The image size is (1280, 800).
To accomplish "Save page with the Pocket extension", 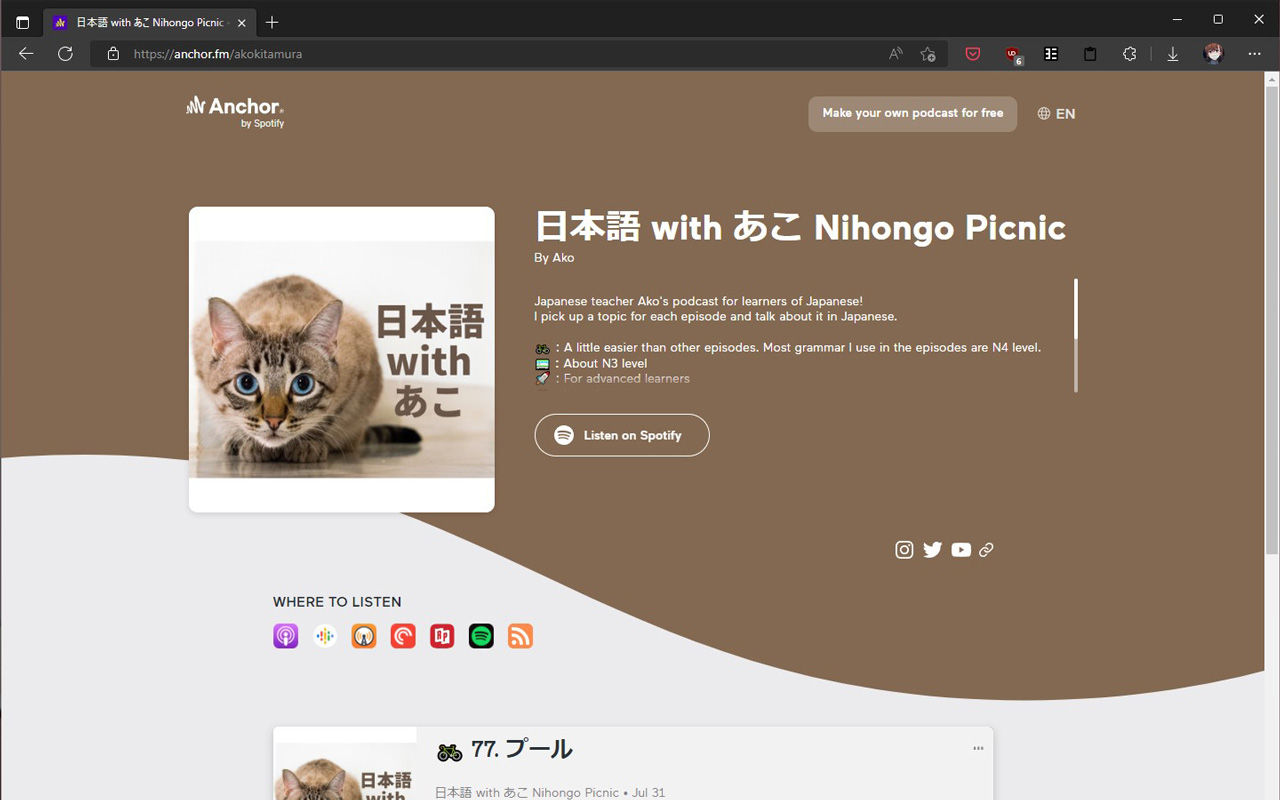I will pos(972,54).
